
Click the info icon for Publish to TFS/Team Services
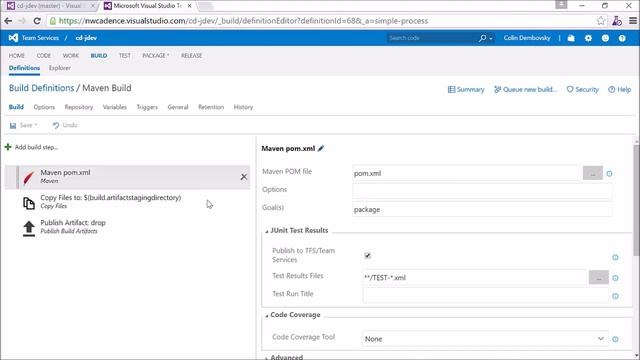[615, 257]
